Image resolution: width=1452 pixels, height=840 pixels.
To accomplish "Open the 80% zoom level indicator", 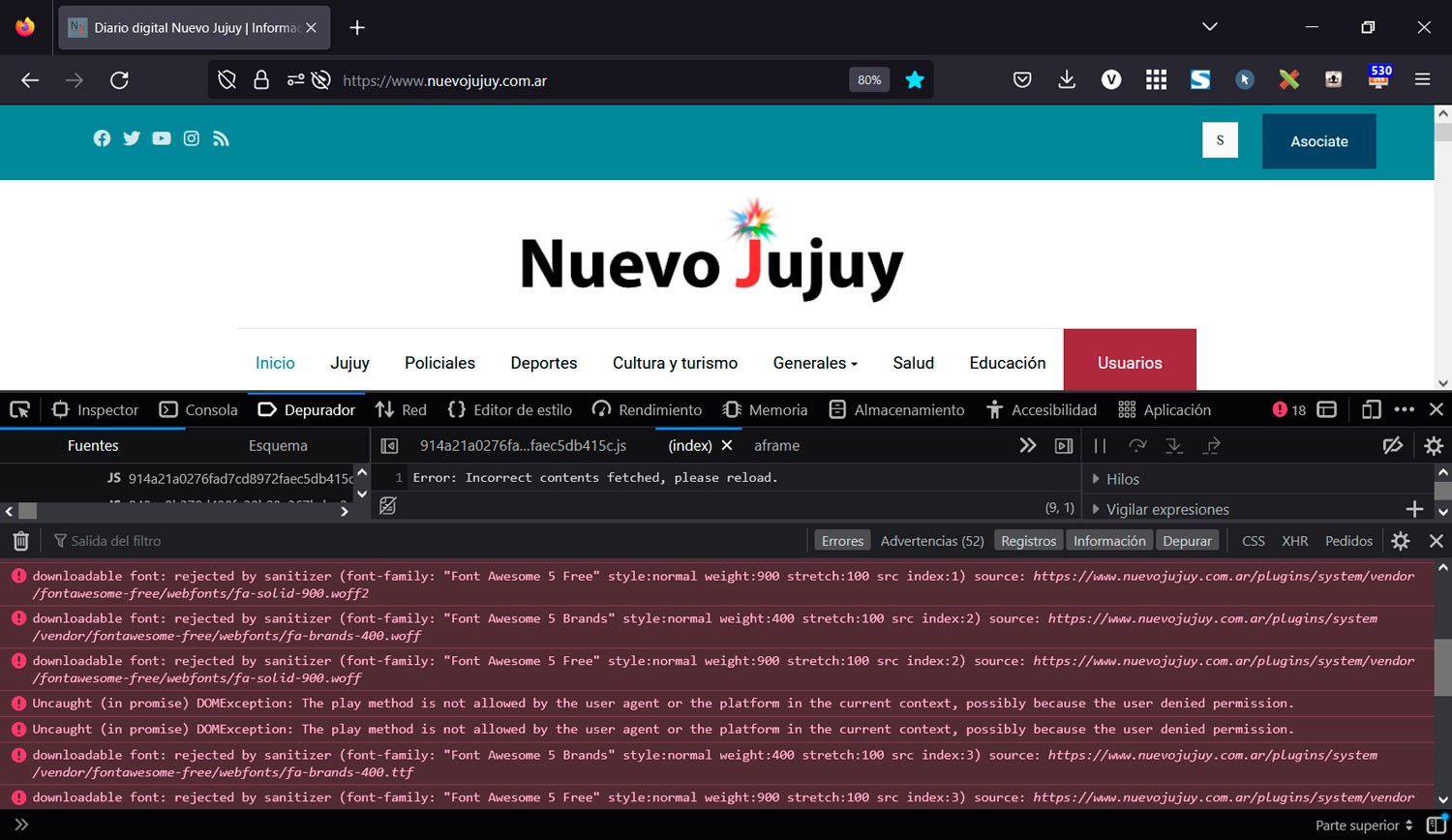I will pyautogui.click(x=869, y=80).
